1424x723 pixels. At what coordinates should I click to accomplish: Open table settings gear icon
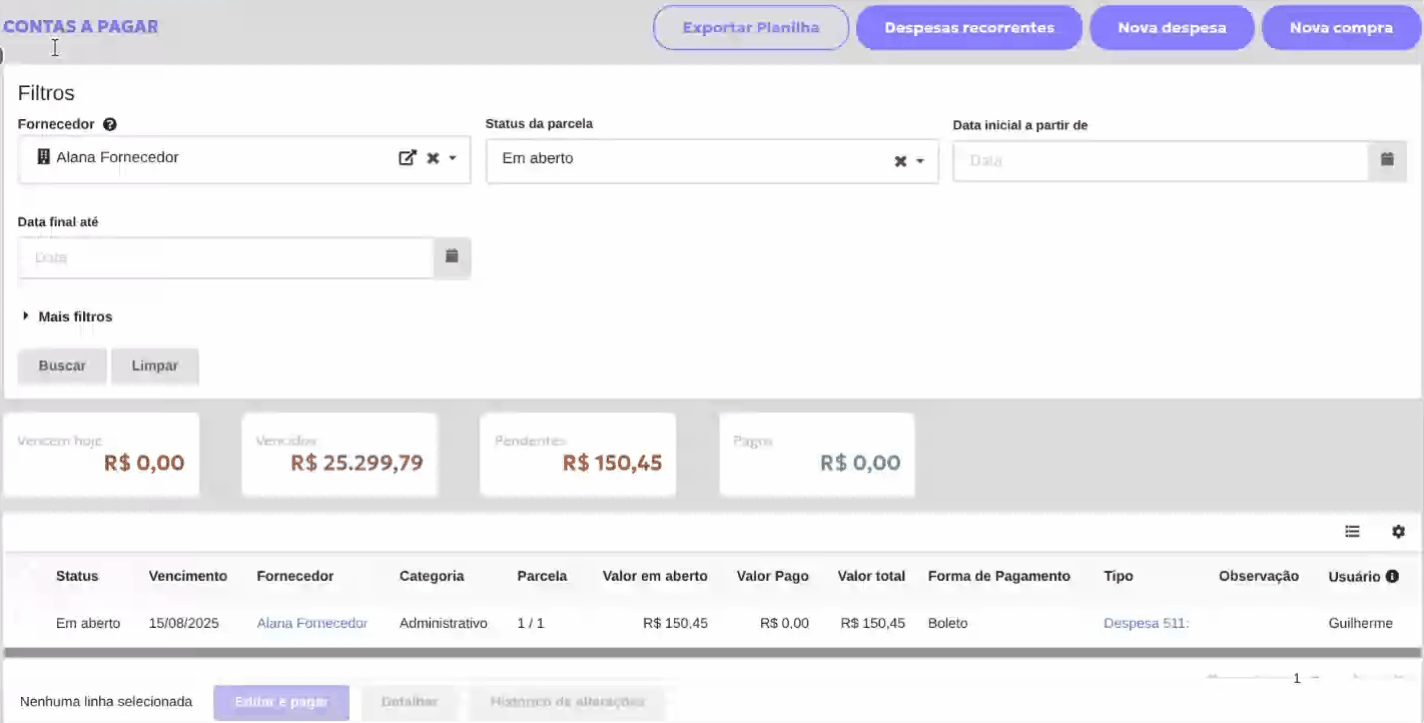pos(1398,532)
